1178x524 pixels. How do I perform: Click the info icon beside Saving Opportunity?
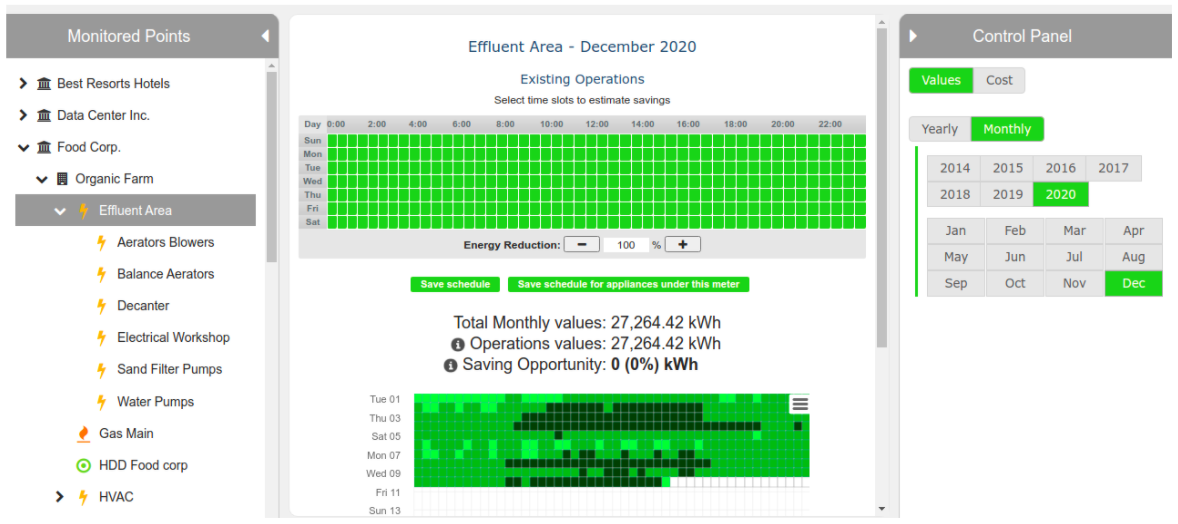click(x=450, y=366)
